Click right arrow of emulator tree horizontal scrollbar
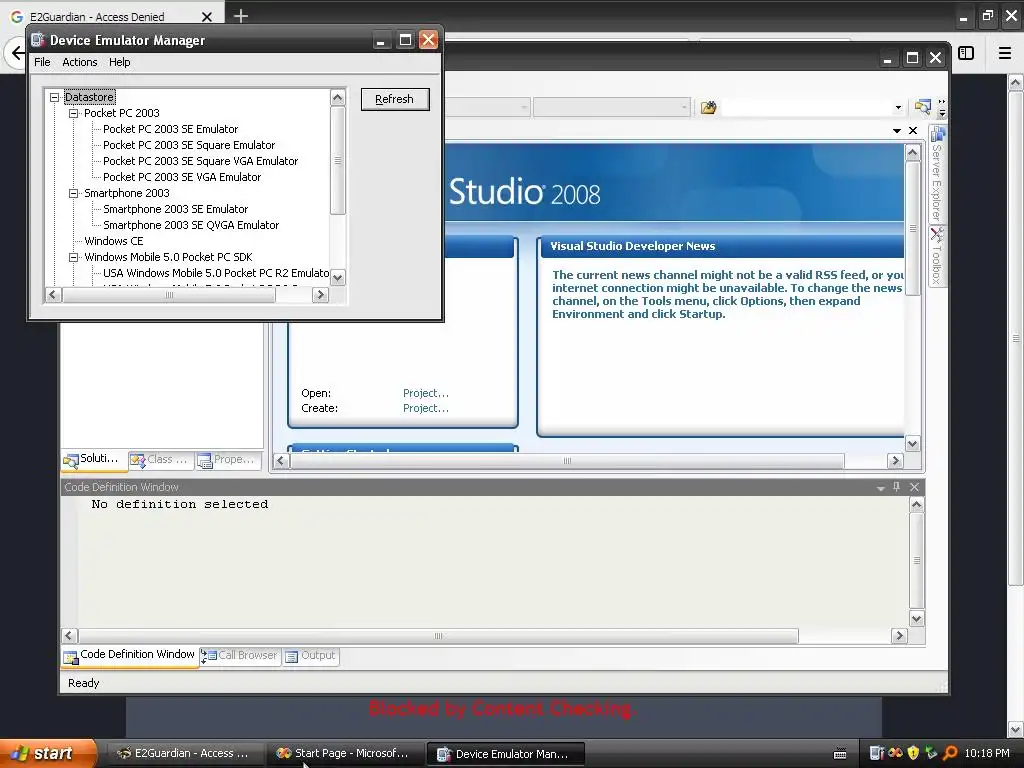The height and width of the screenshot is (768, 1024). (320, 295)
